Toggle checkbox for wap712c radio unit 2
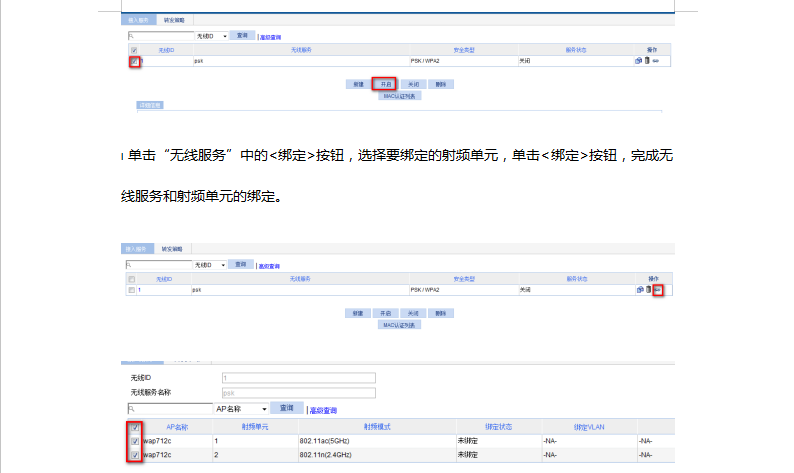 click(135, 455)
